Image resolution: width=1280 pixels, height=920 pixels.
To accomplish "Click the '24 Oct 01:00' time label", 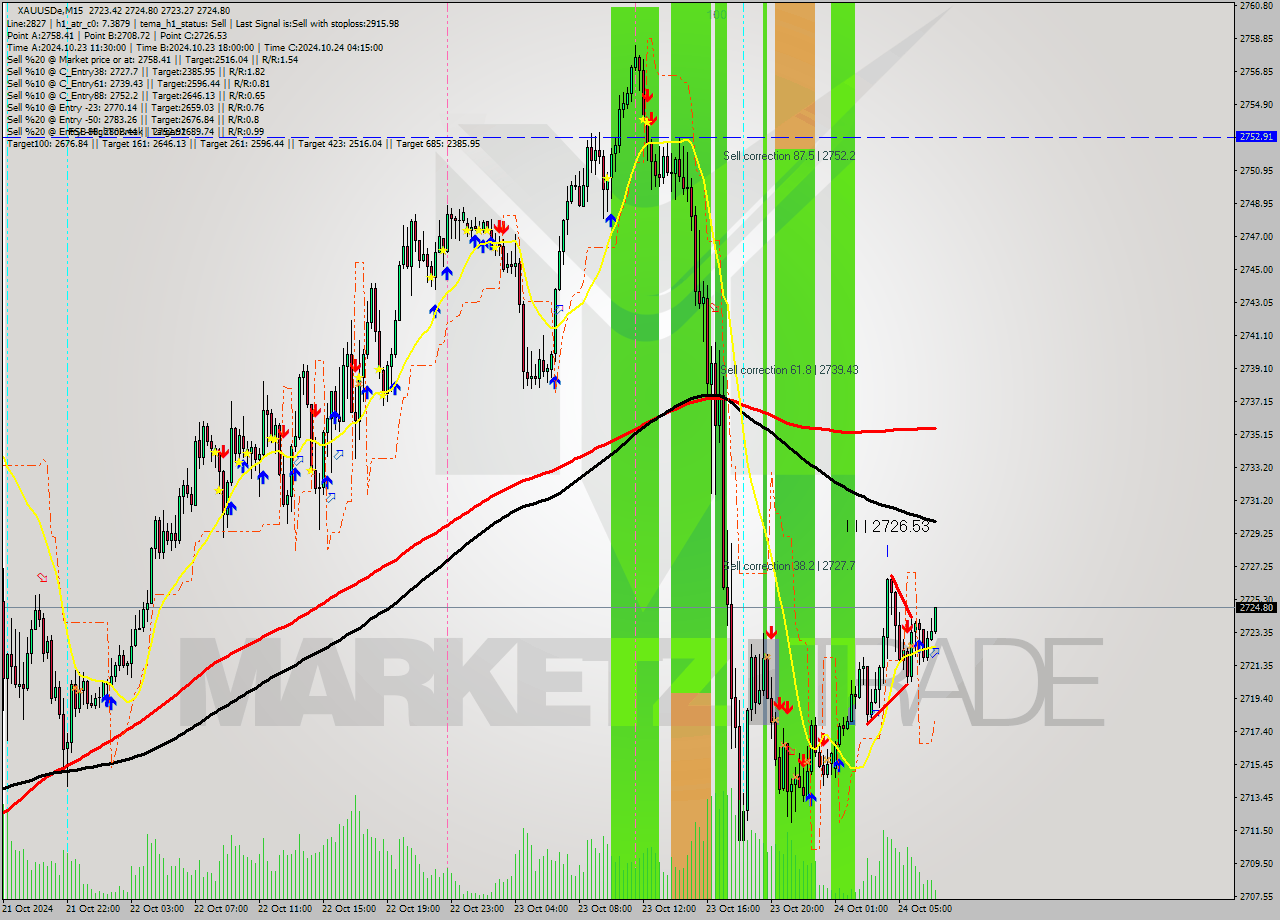I will click(x=861, y=910).
